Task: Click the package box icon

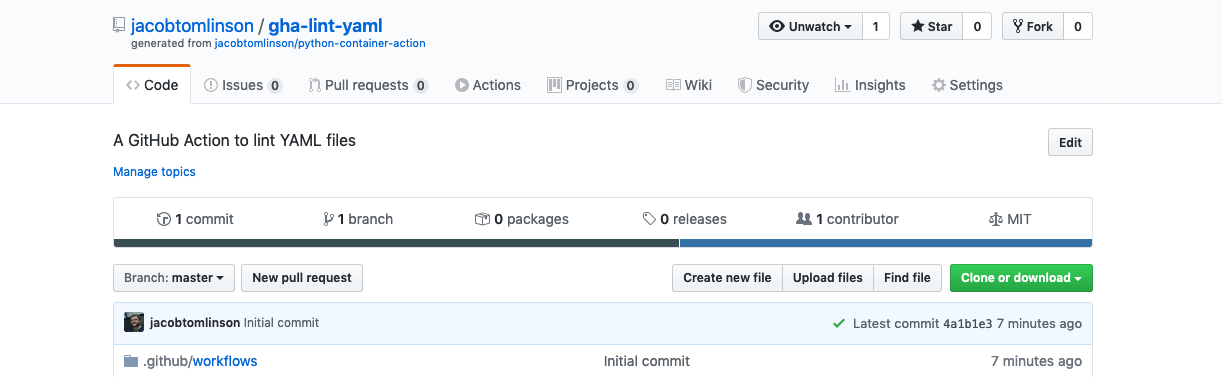Action: click(482, 219)
